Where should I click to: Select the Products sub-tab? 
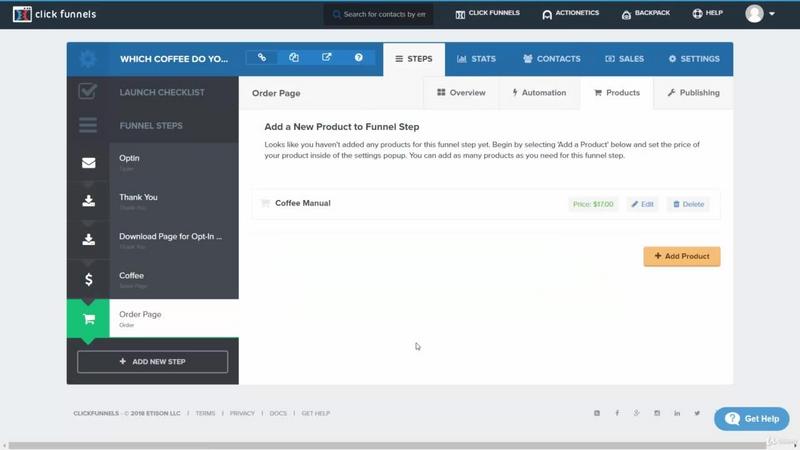617,93
